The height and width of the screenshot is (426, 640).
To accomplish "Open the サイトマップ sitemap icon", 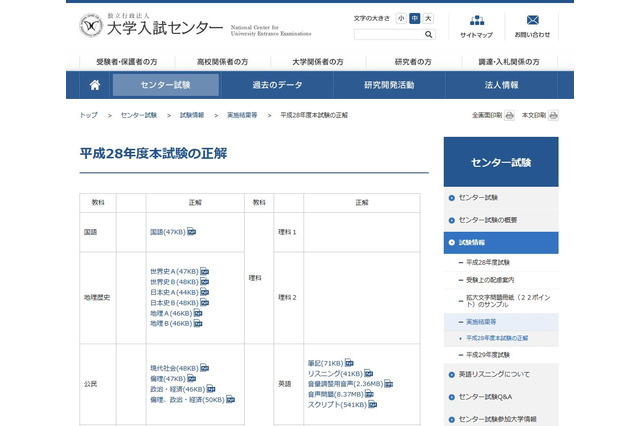I will pyautogui.click(x=477, y=20).
